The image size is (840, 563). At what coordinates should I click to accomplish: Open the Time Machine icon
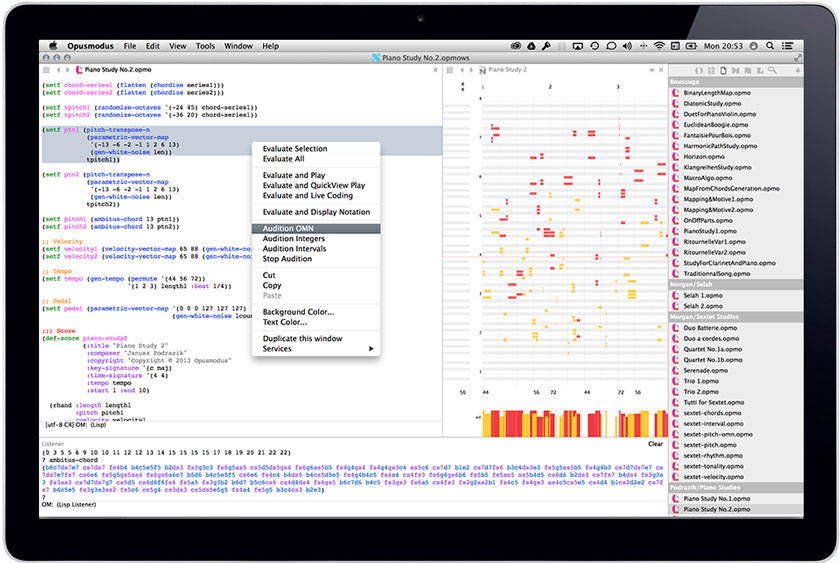point(595,46)
